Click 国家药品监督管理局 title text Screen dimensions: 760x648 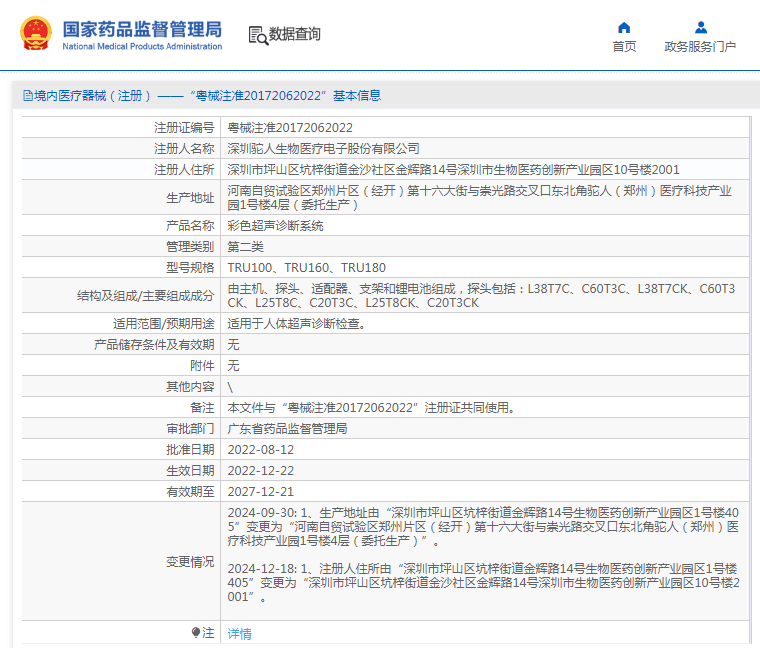142,29
